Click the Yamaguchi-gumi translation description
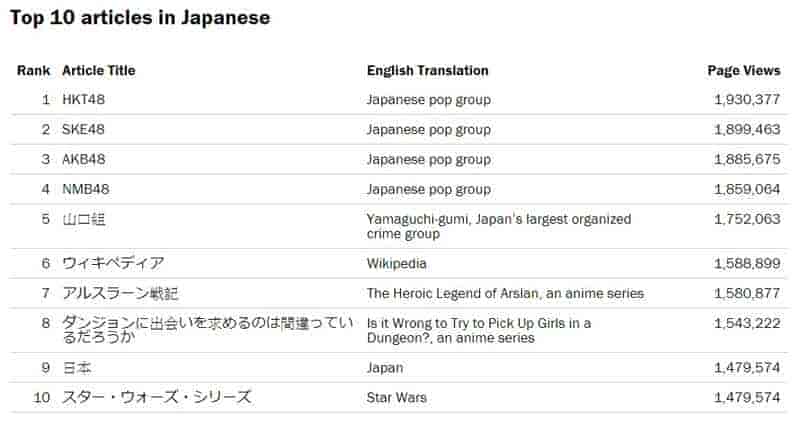Viewport: 800px width, 428px height. coord(499,226)
